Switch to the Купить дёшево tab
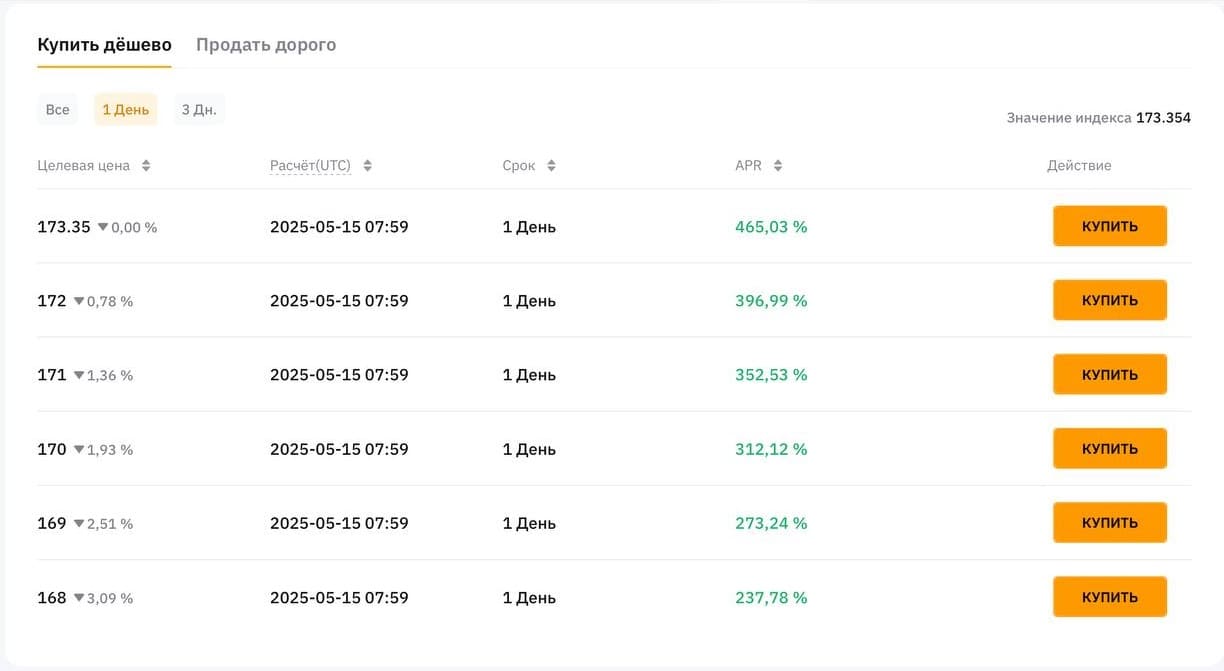This screenshot has height=671, width=1224. 104,45
